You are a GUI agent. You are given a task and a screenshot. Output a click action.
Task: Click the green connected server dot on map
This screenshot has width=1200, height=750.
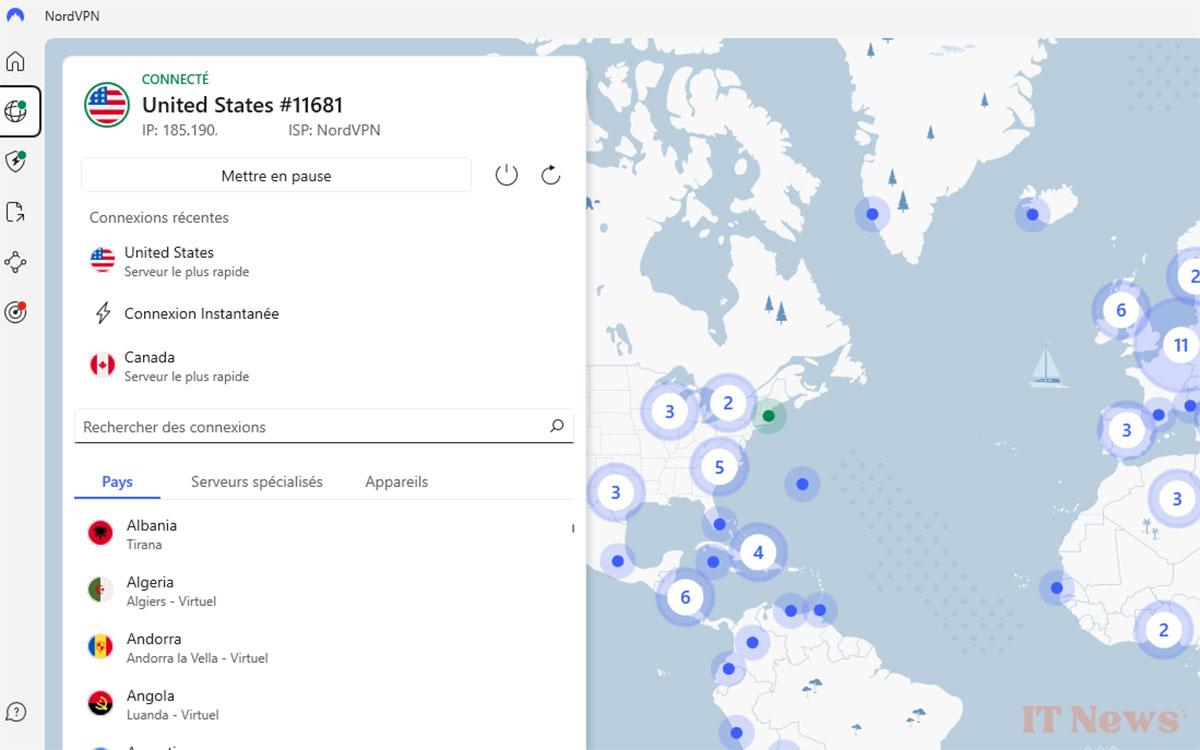(768, 415)
